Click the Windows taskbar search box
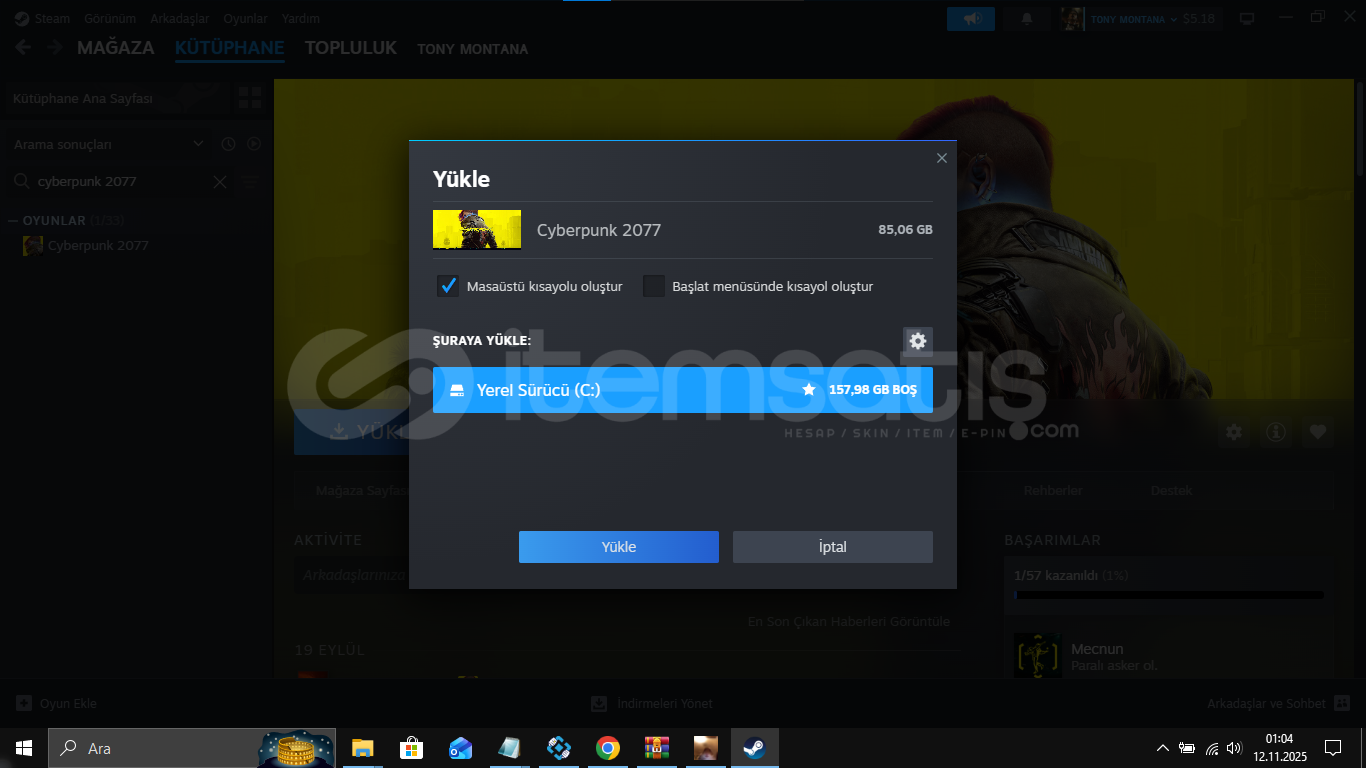 [x=191, y=748]
